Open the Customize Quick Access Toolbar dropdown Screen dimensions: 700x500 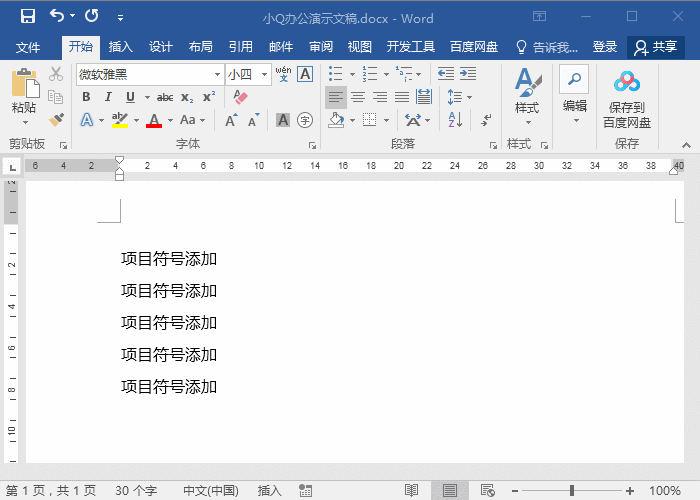tap(120, 18)
